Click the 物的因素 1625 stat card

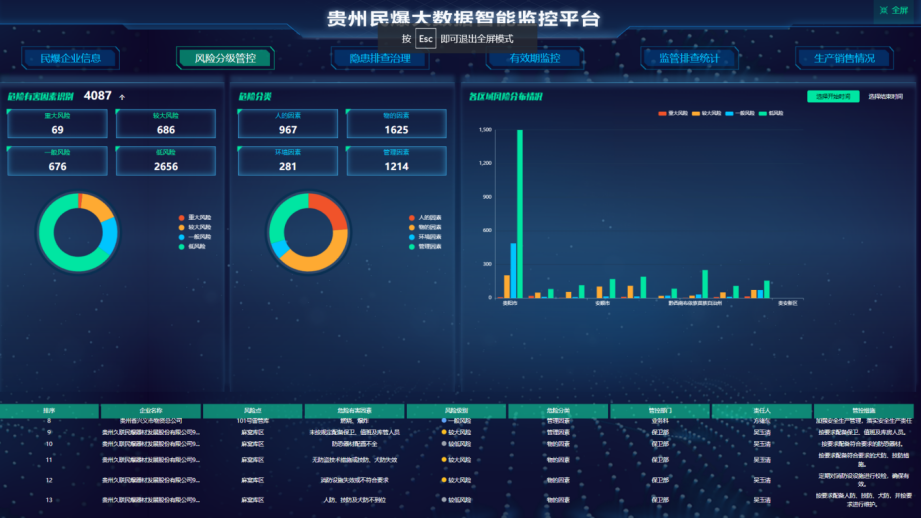tap(396, 124)
